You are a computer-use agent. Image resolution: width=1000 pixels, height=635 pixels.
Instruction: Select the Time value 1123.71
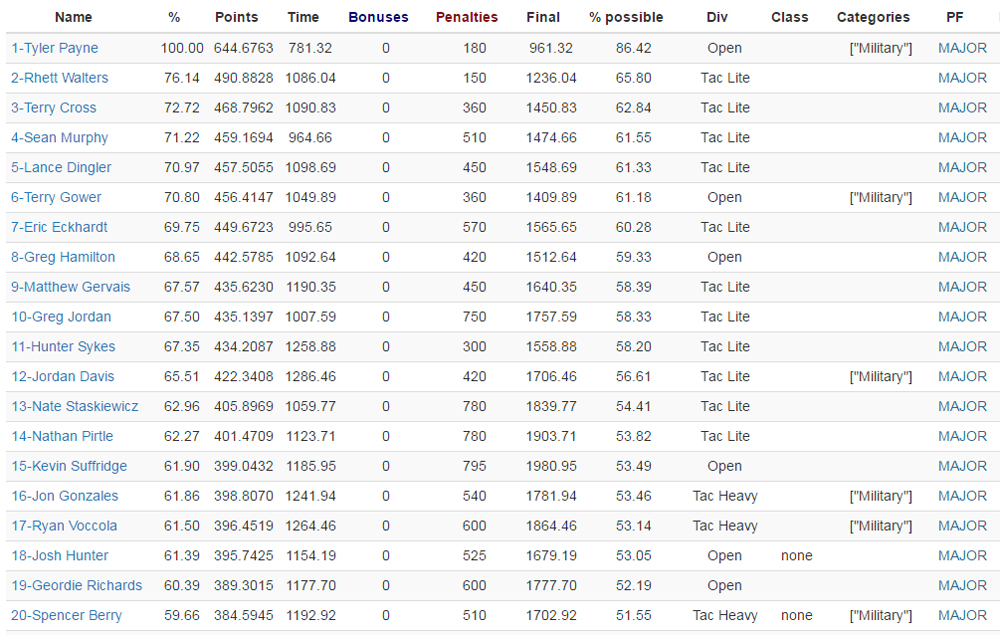tap(311, 437)
